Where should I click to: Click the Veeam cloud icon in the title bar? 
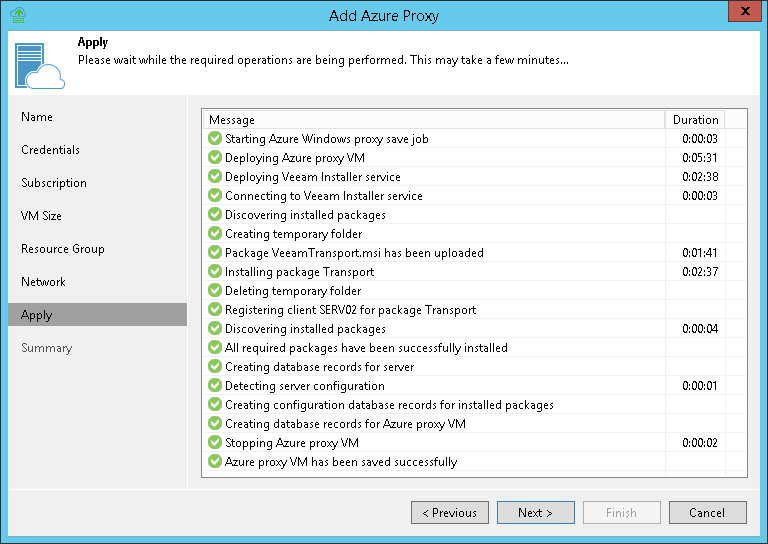pos(17,15)
